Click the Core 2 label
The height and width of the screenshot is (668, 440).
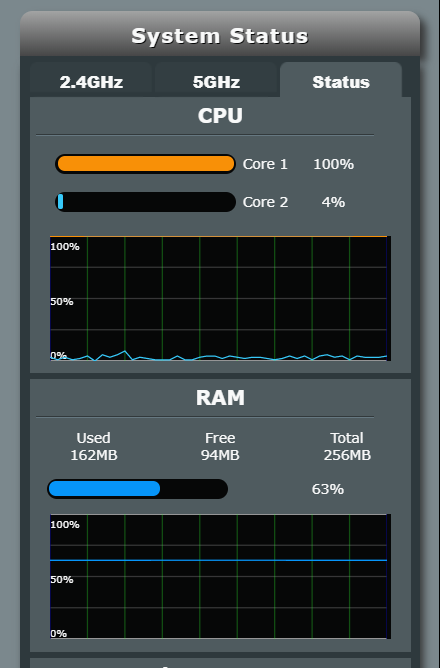pos(265,202)
